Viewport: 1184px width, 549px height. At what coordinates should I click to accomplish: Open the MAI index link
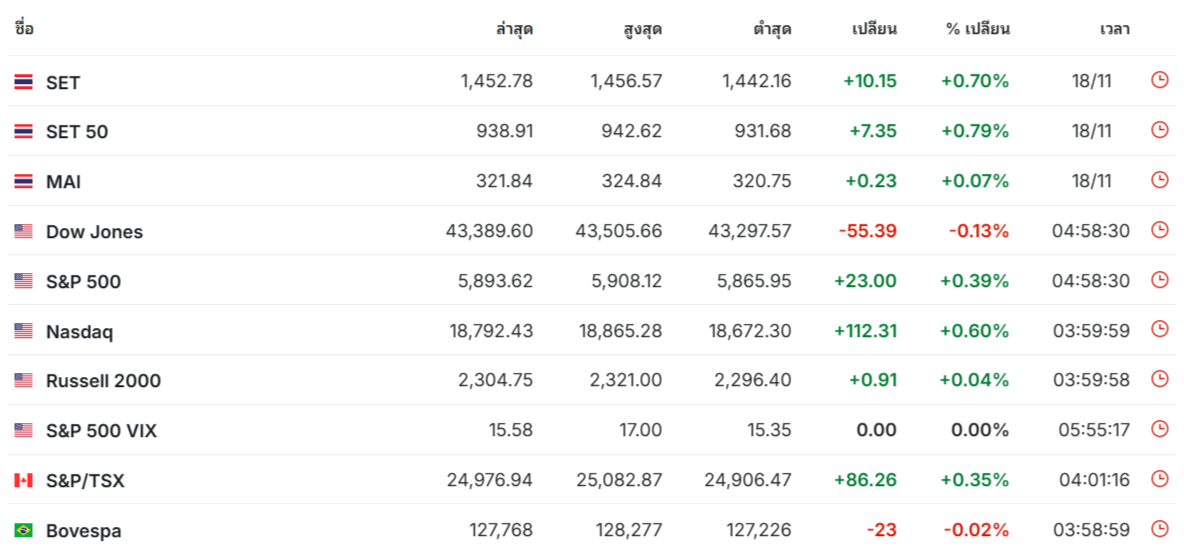(63, 182)
